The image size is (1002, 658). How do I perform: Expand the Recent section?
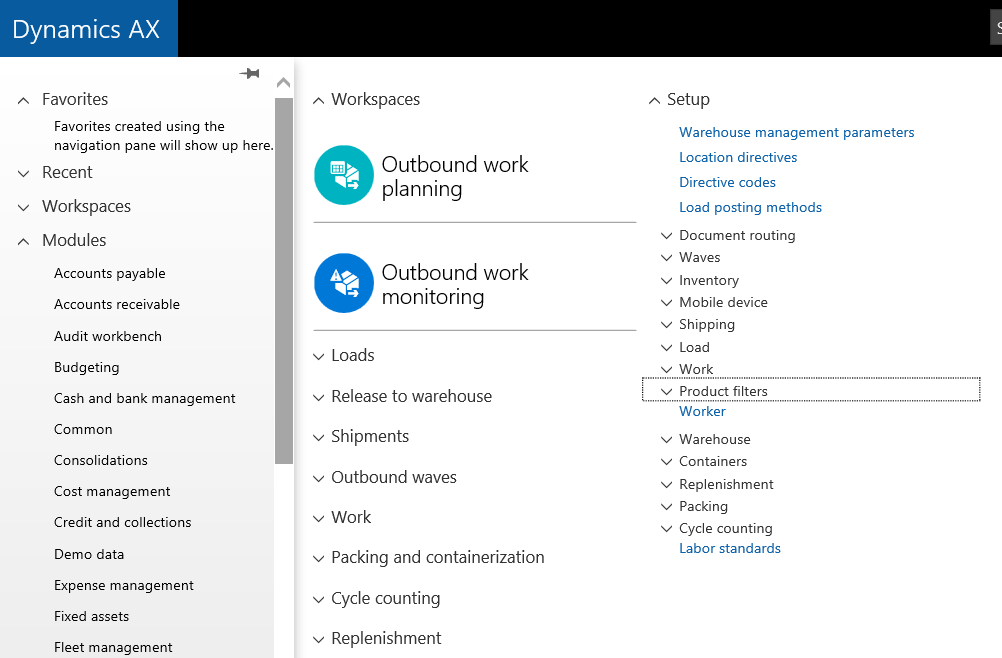click(x=24, y=173)
